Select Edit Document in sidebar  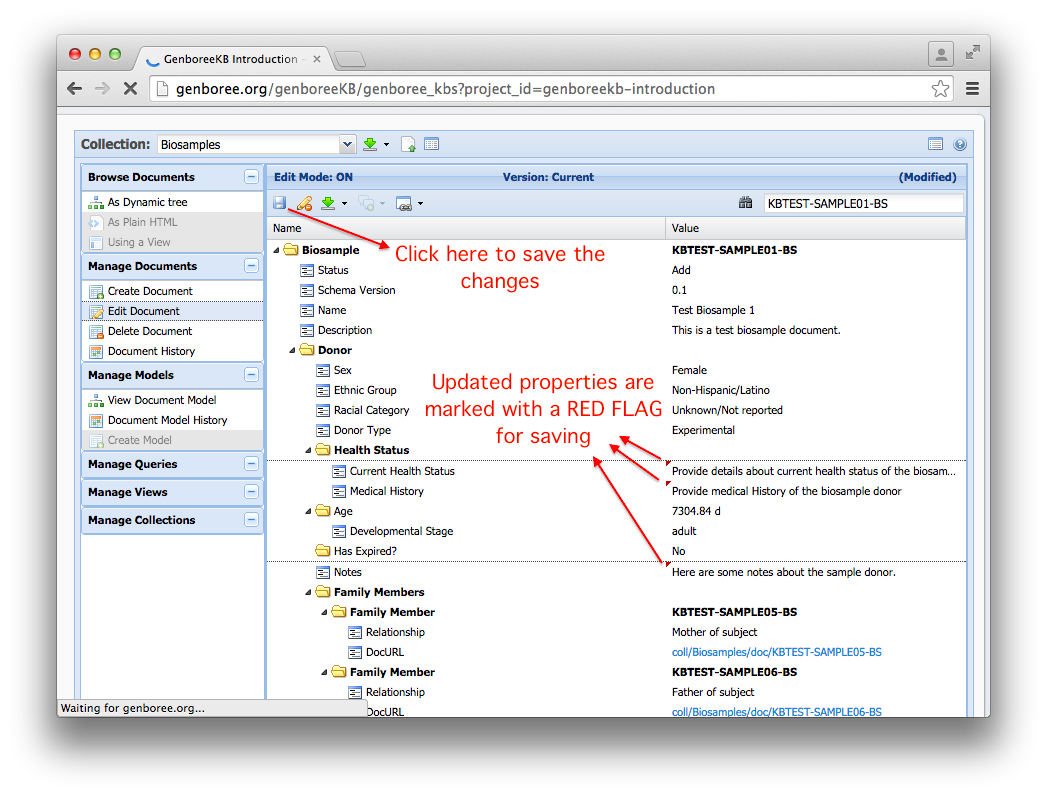point(172,311)
